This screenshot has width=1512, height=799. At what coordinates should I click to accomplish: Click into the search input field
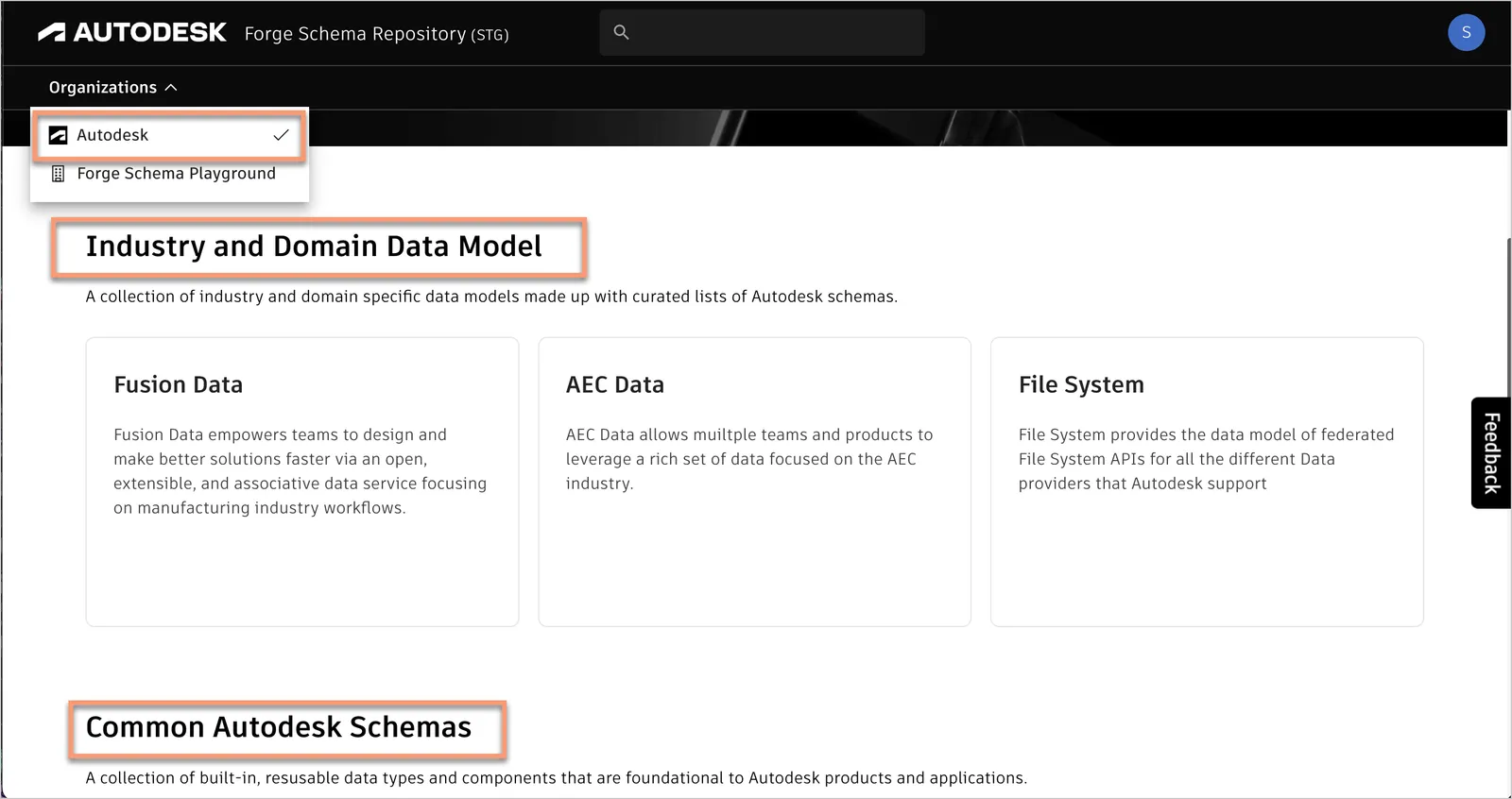(762, 32)
